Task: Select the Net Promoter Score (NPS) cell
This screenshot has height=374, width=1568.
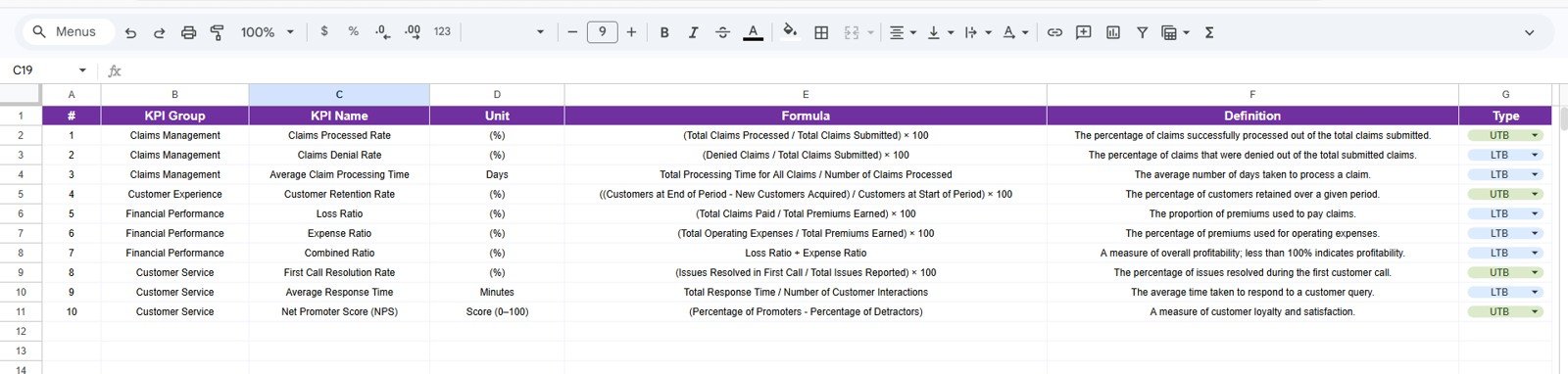Action: point(339,311)
